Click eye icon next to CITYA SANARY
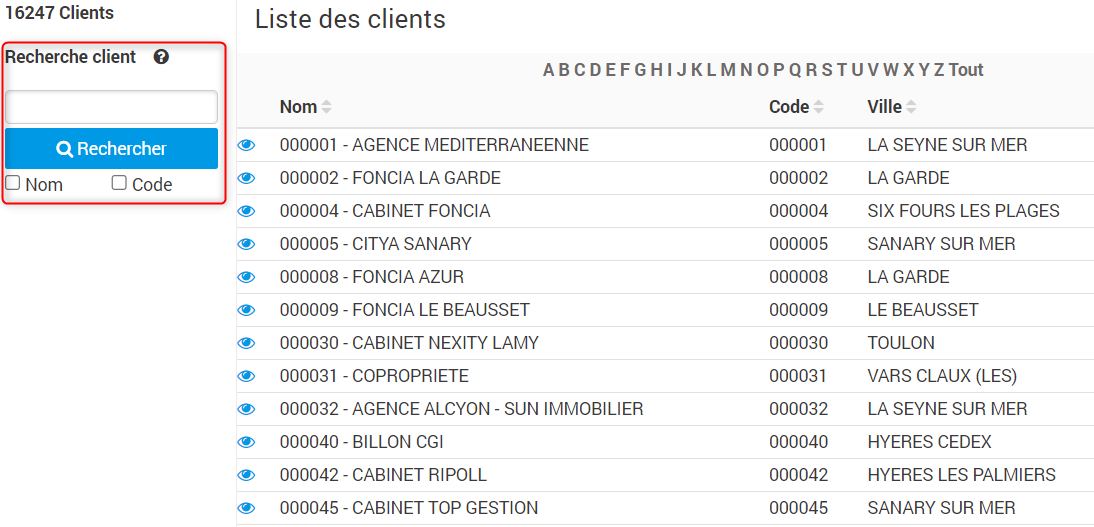 click(x=246, y=244)
